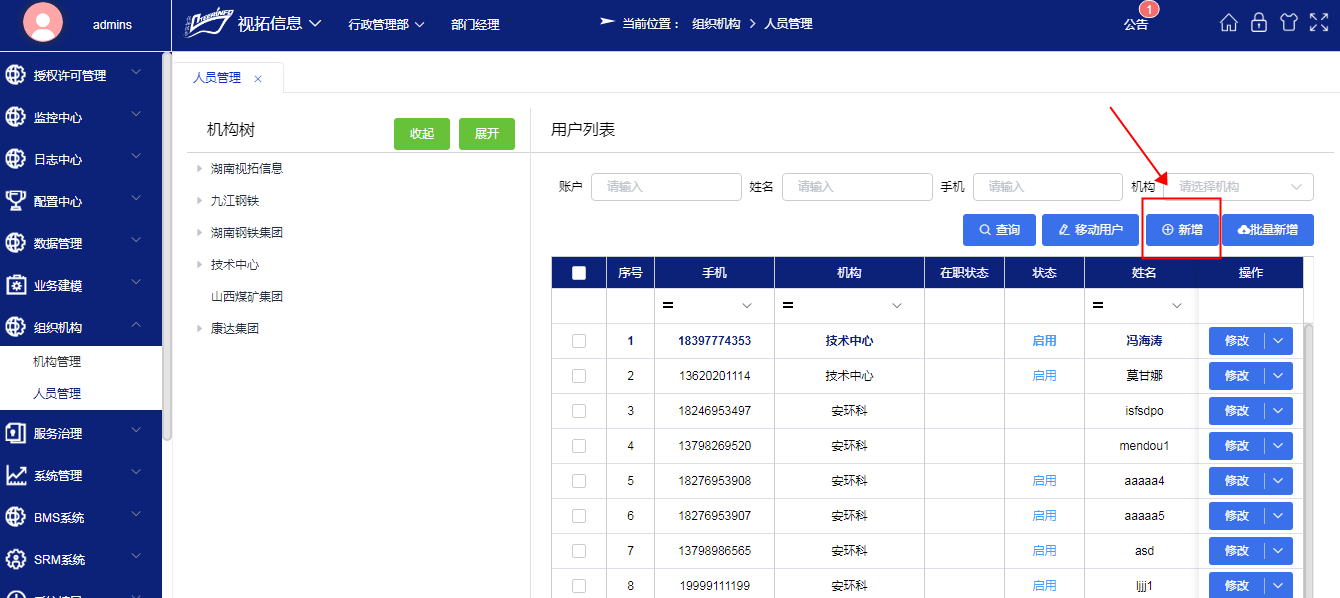Screen dimensions: 1340x598
Task: Open the 请选择机构 dropdown
Action: (x=1238, y=187)
